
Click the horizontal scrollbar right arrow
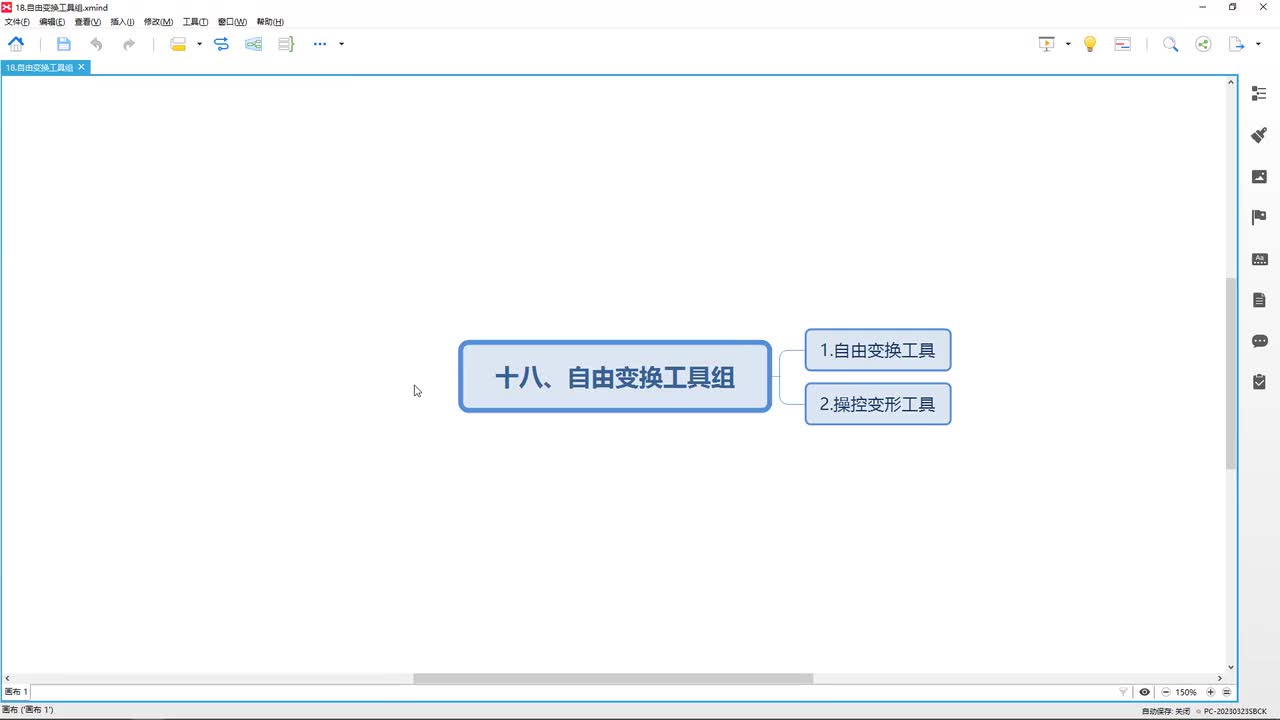(1219, 678)
